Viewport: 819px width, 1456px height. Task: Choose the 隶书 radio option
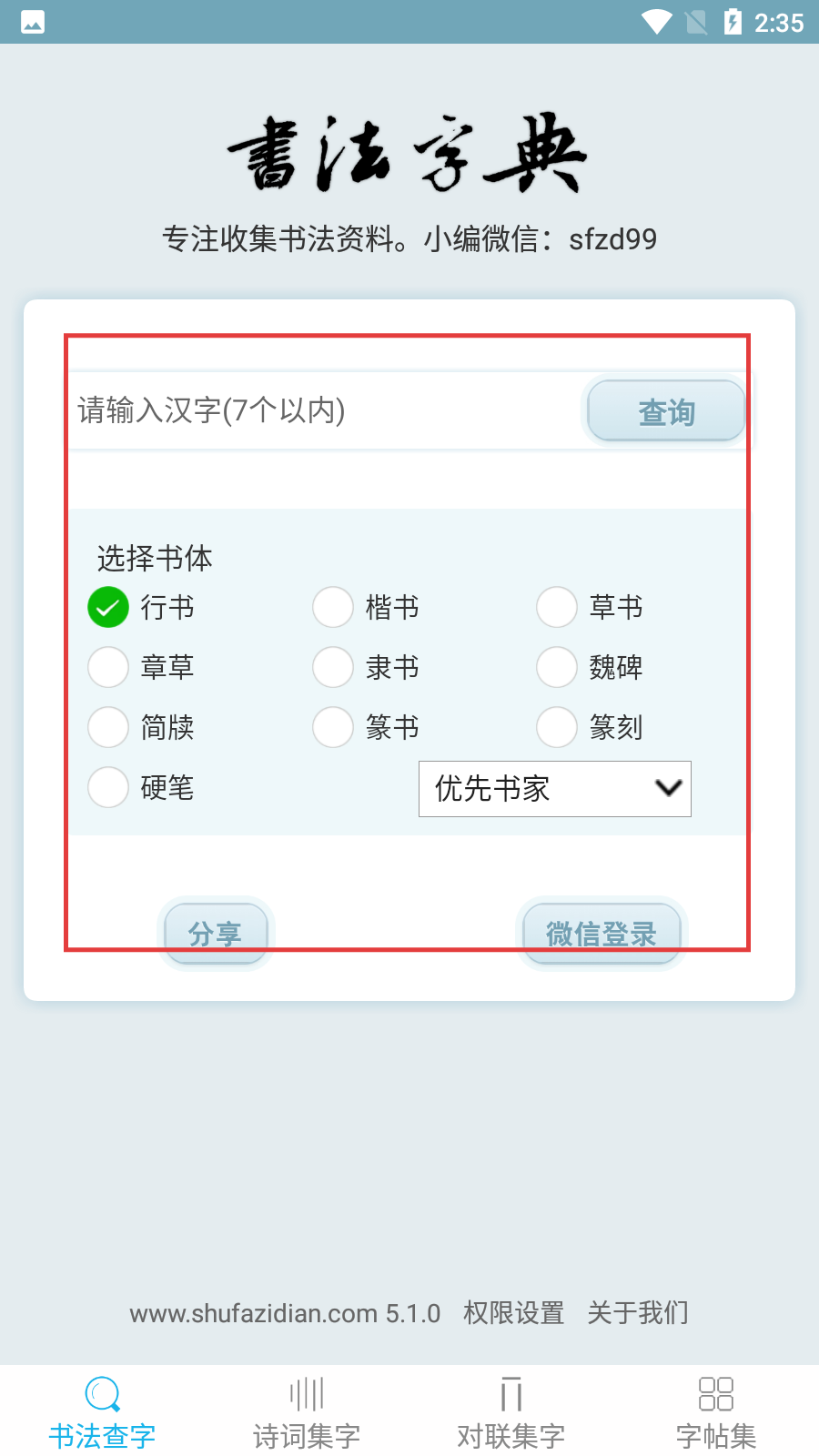coord(333,667)
